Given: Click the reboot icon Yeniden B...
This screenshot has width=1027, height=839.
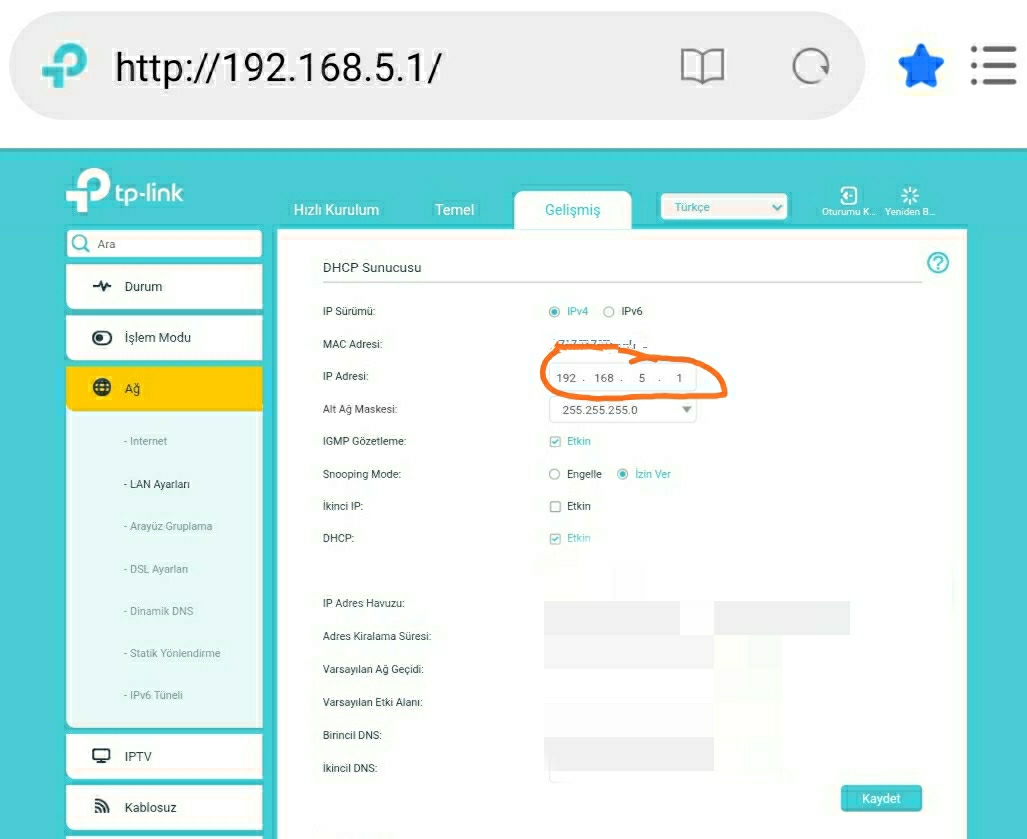Looking at the screenshot, I should click(910, 195).
